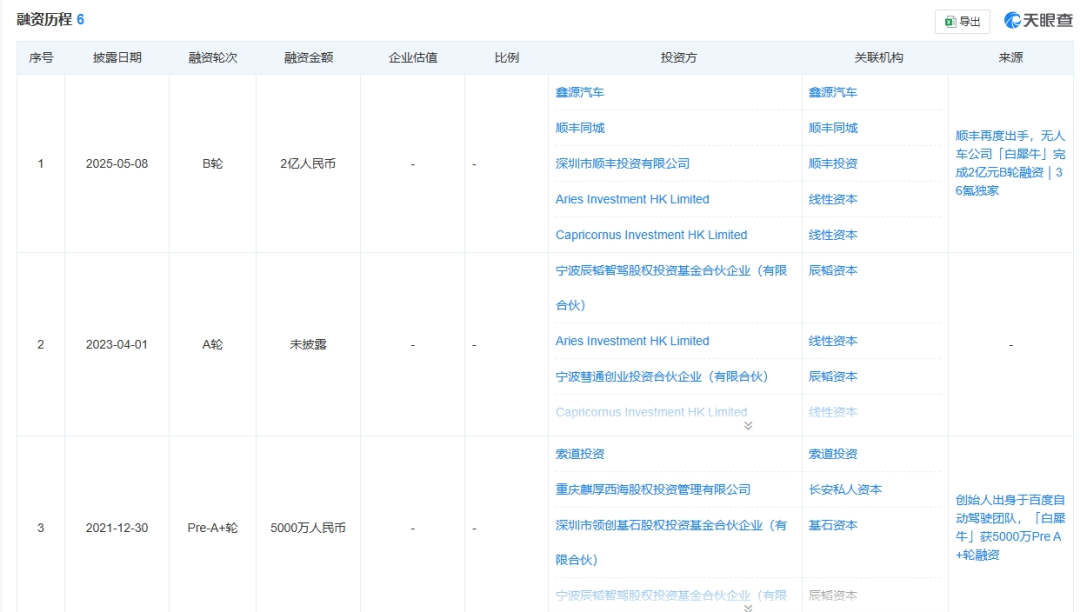Open 辰韬资本 beside 宁波彗通创业投资合伙企业
Image resolution: width=1080 pixels, height=612 pixels.
(x=833, y=377)
